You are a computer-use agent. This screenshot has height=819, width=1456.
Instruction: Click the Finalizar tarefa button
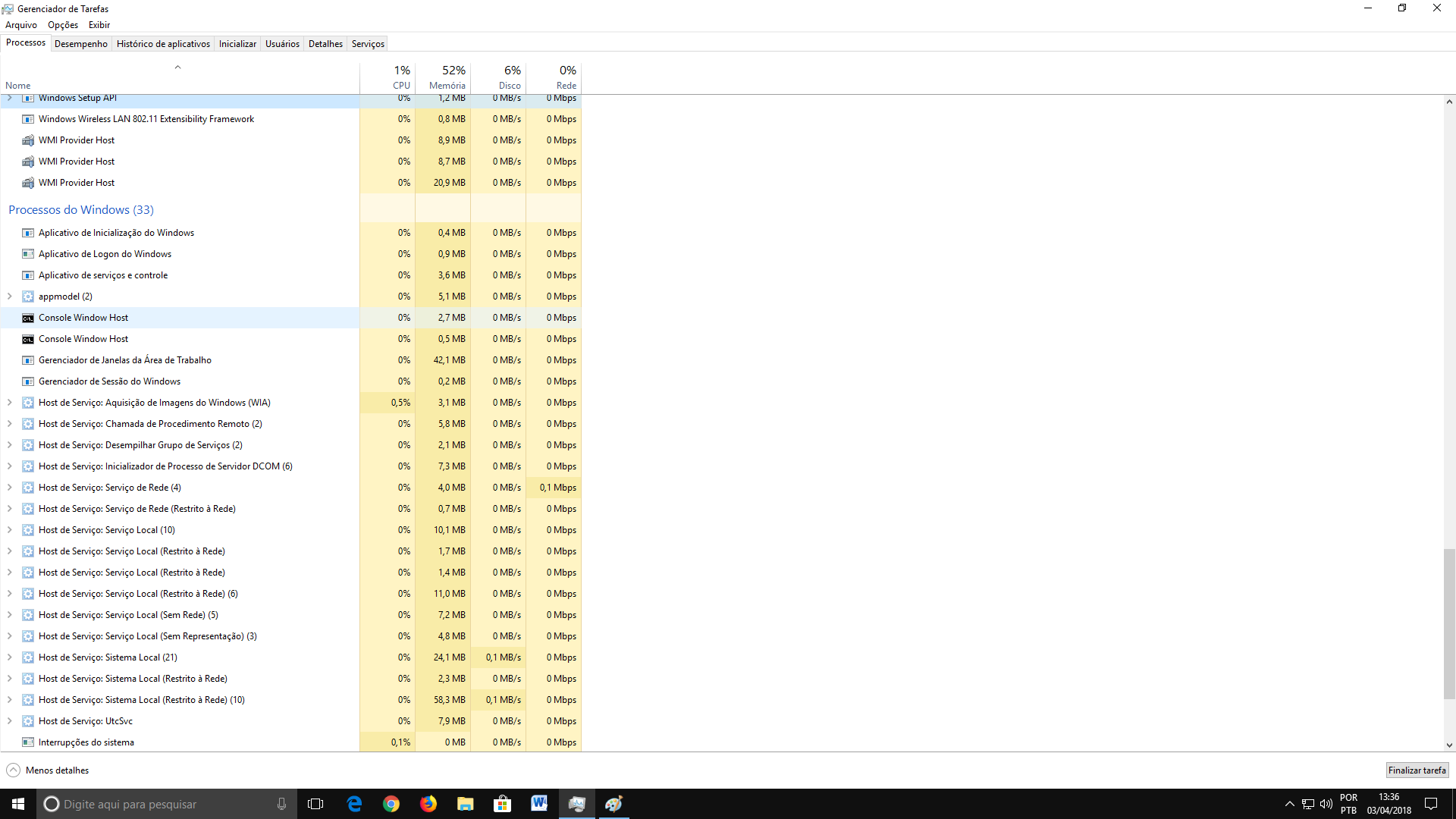pos(1417,770)
